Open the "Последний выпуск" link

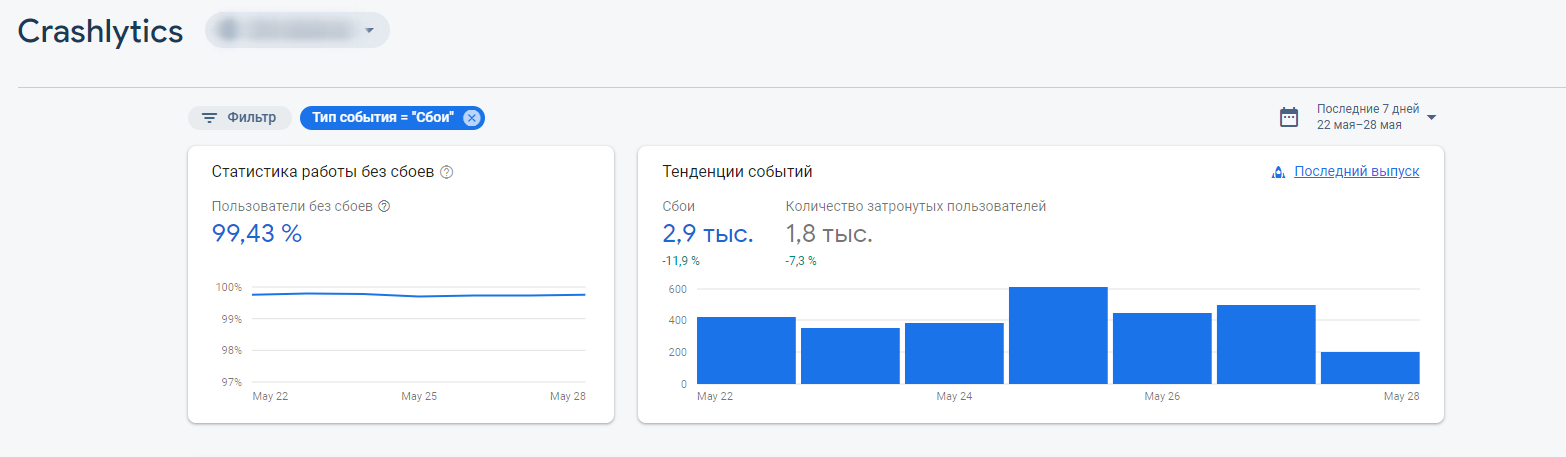(x=1356, y=172)
